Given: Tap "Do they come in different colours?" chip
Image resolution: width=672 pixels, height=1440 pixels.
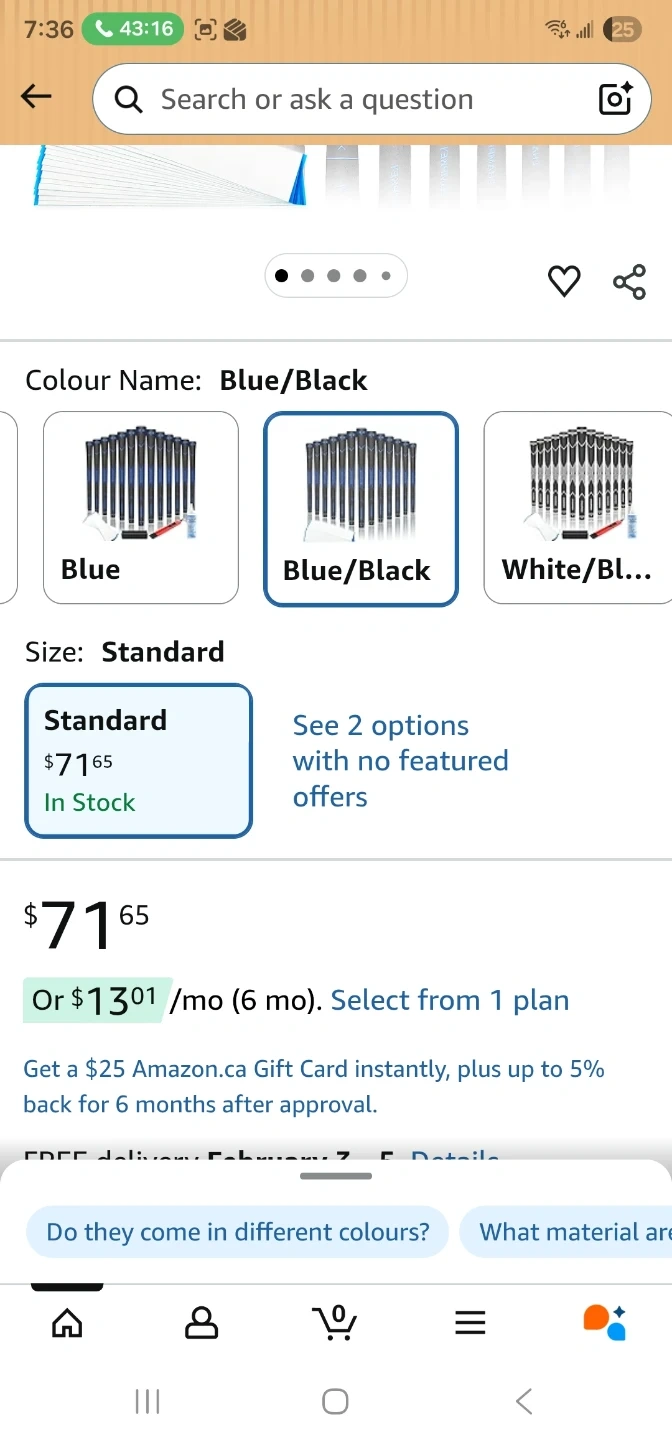Looking at the screenshot, I should [x=238, y=1231].
